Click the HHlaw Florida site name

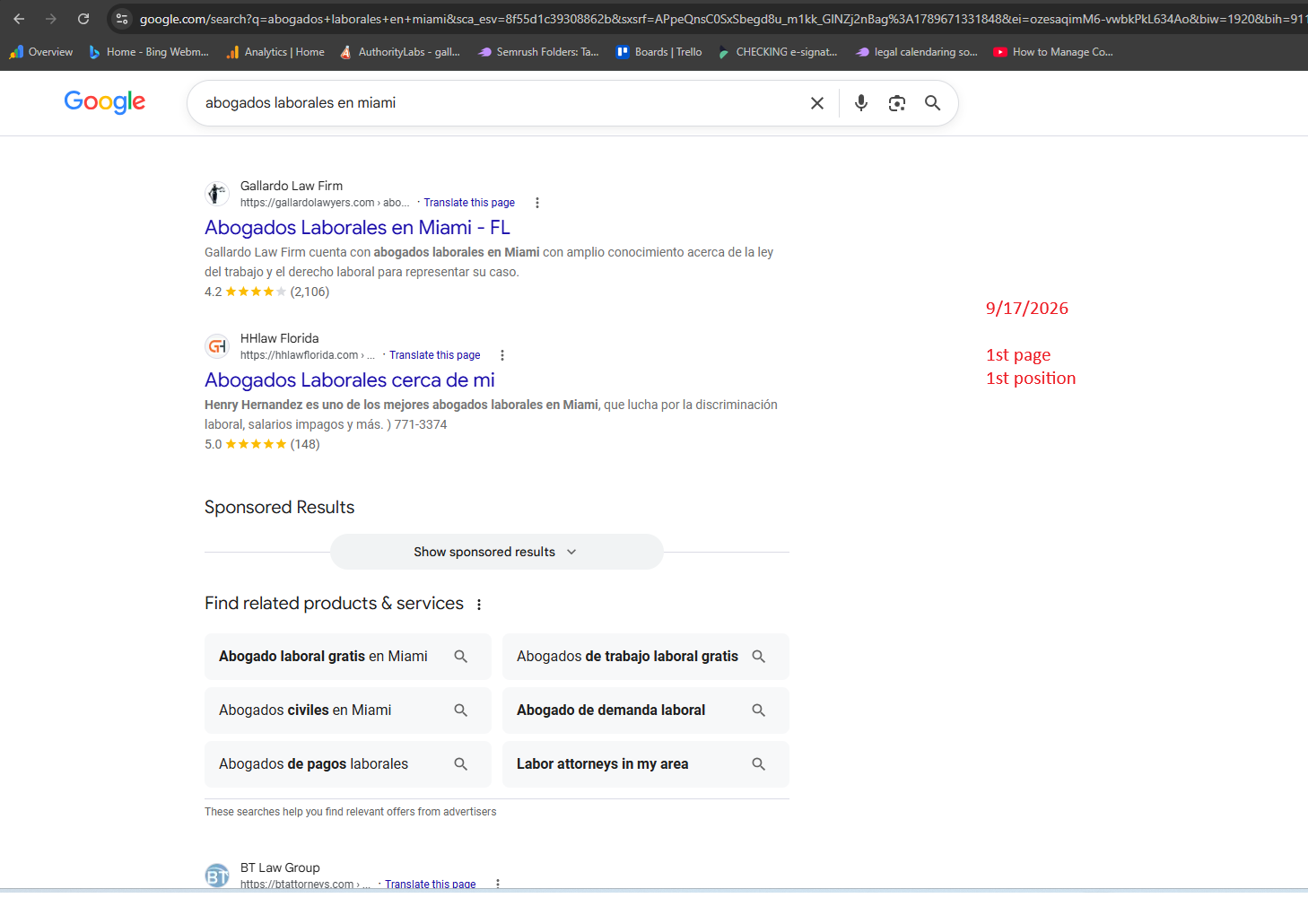point(280,338)
